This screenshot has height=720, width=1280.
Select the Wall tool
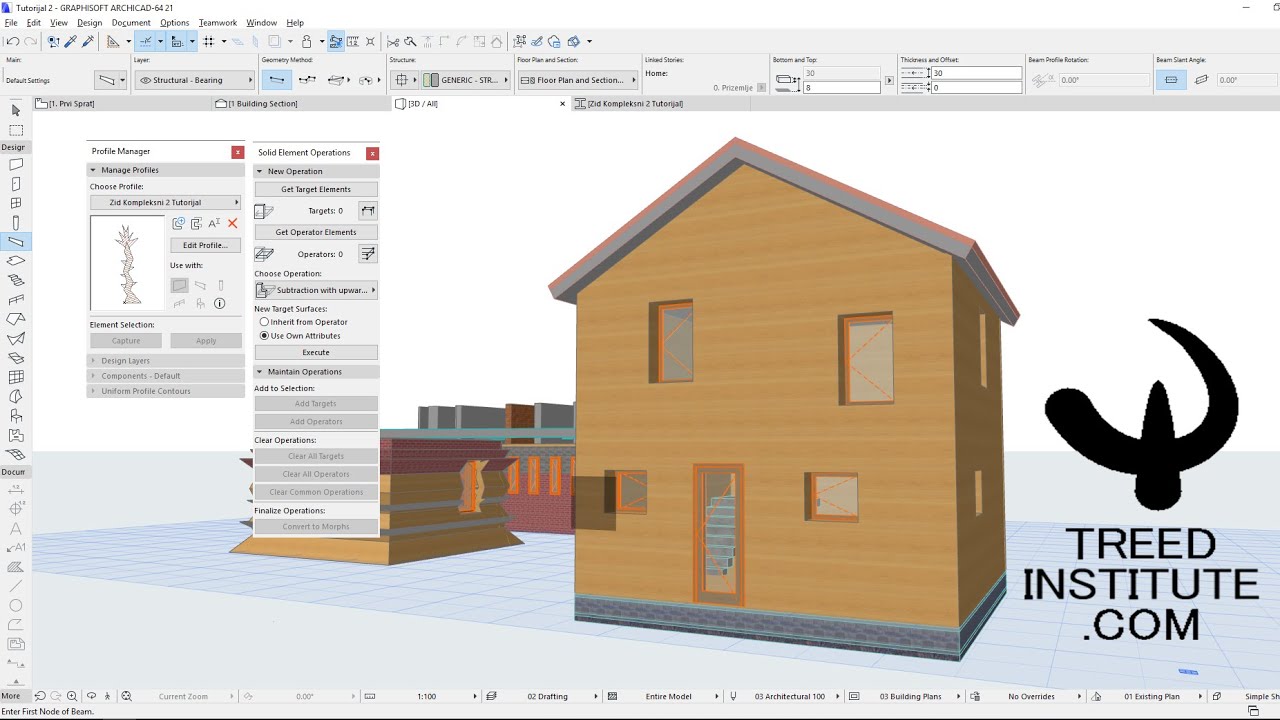(x=16, y=165)
